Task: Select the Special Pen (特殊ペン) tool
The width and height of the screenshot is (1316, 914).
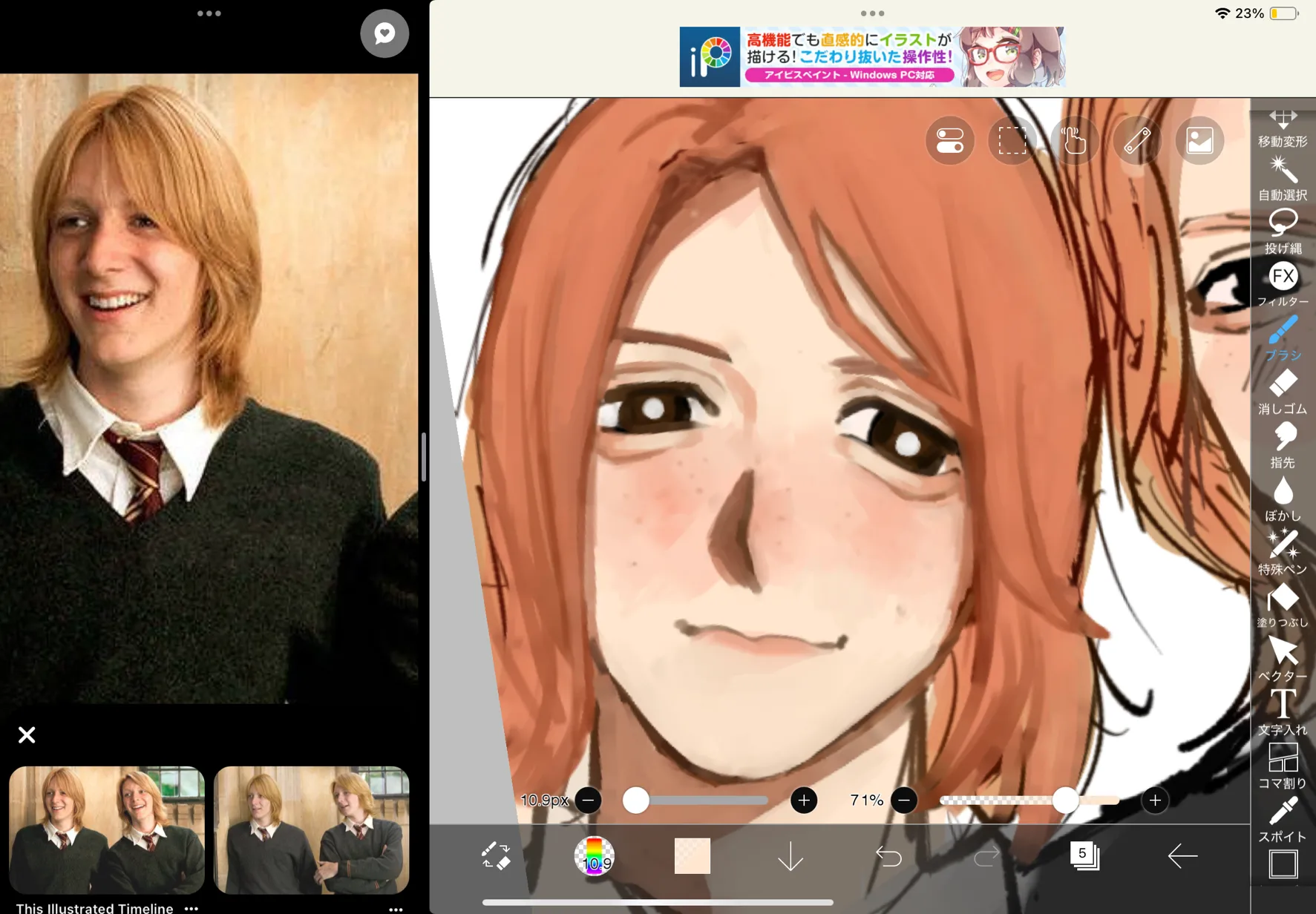Action: [1283, 552]
